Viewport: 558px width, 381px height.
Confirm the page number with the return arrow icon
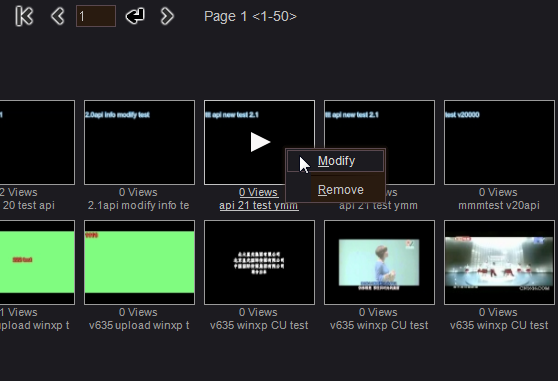(135, 16)
